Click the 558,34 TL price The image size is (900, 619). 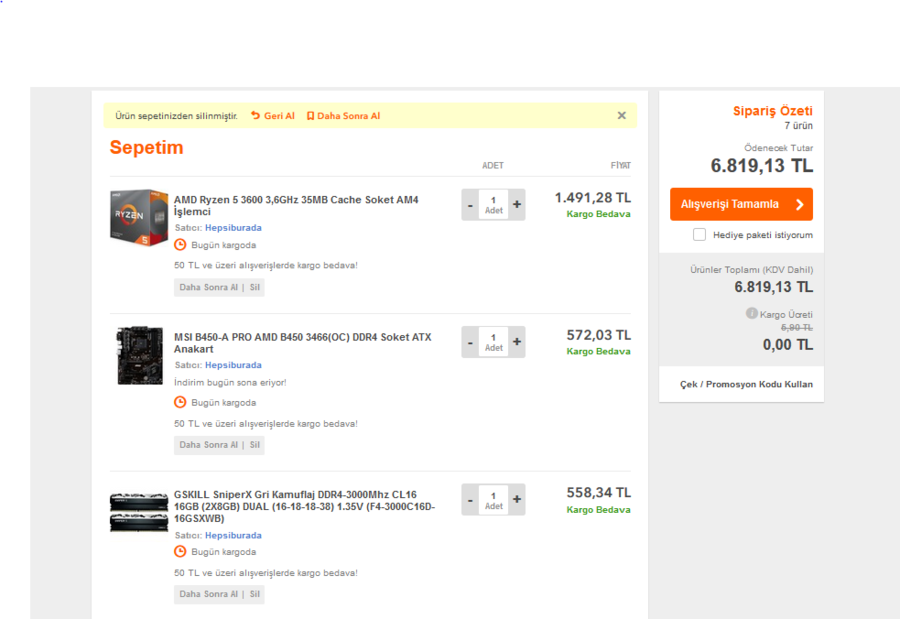click(x=599, y=493)
